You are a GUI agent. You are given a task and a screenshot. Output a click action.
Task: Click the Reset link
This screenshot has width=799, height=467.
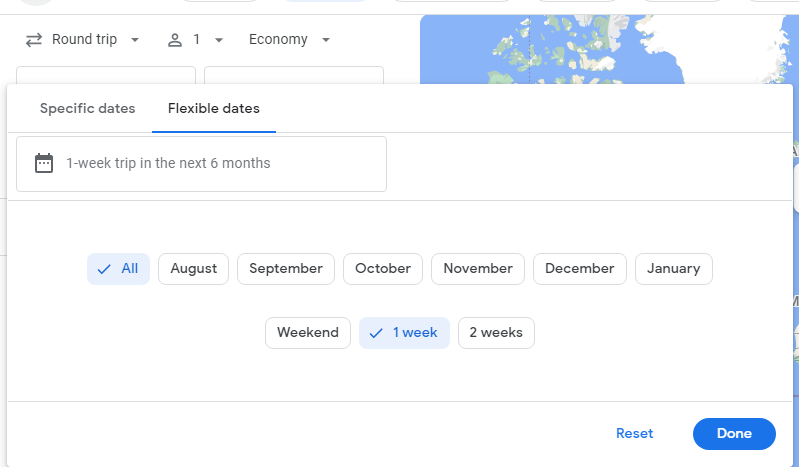click(634, 433)
